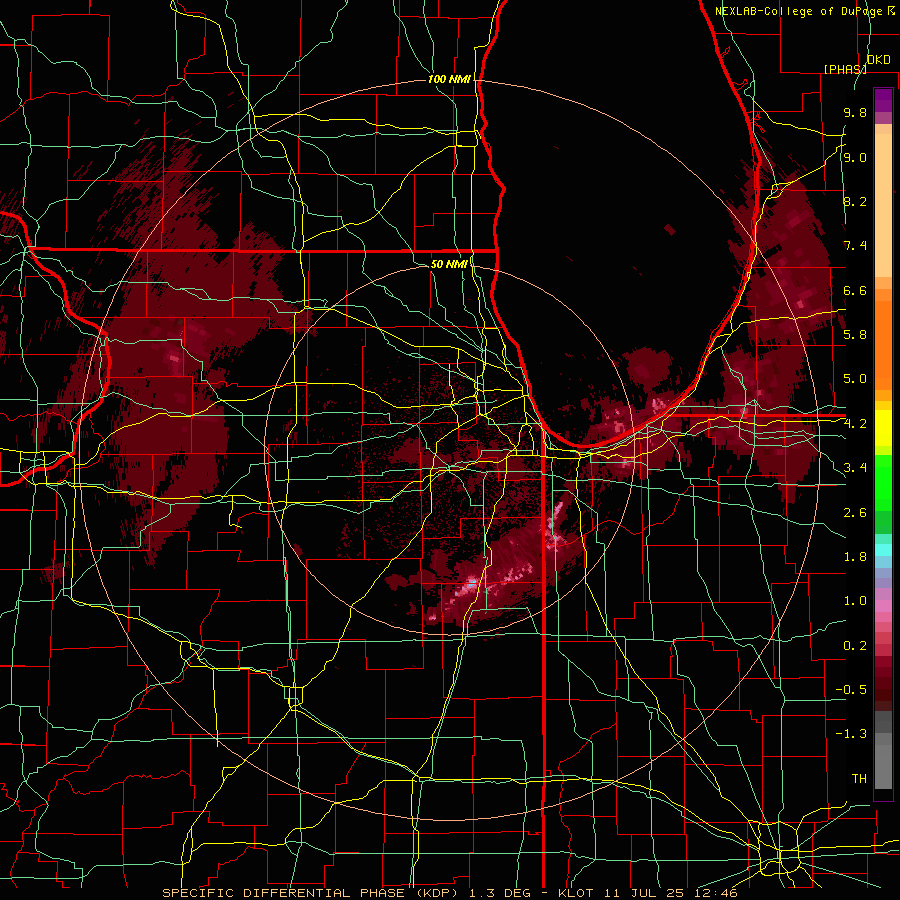Click the DKD label above the legend

pos(878,60)
